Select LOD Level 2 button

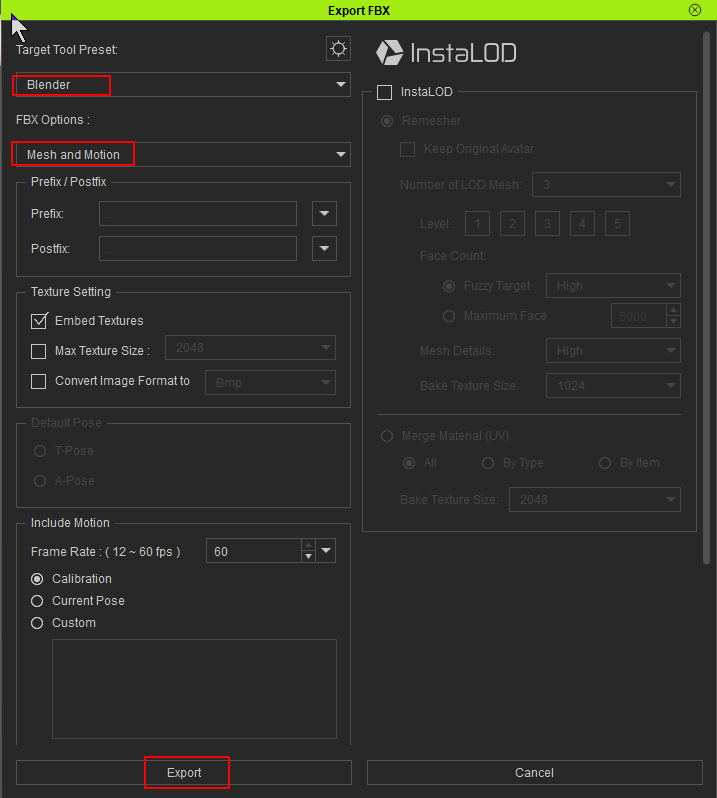point(512,223)
